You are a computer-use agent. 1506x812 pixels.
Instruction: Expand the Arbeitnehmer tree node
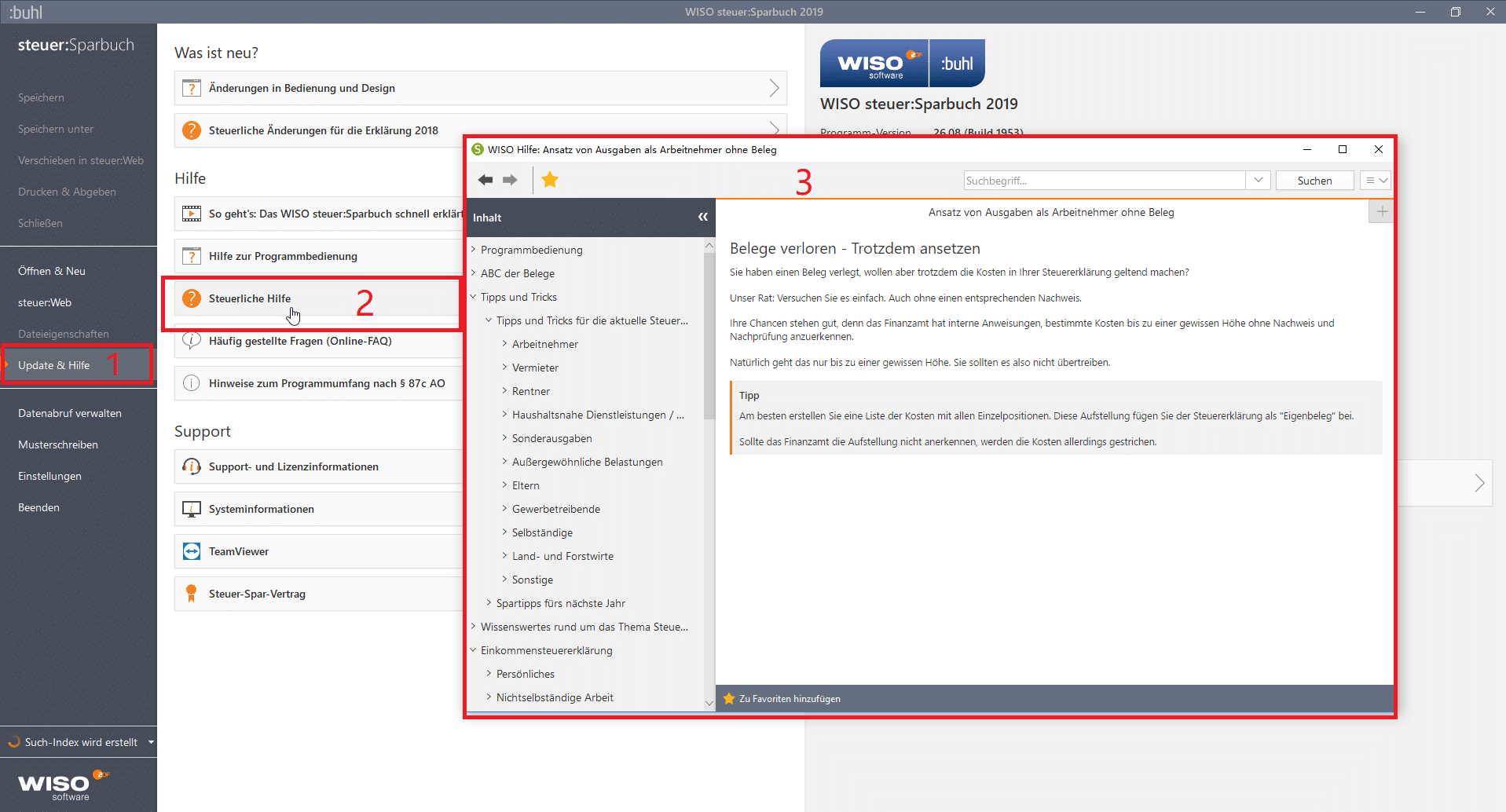(504, 343)
